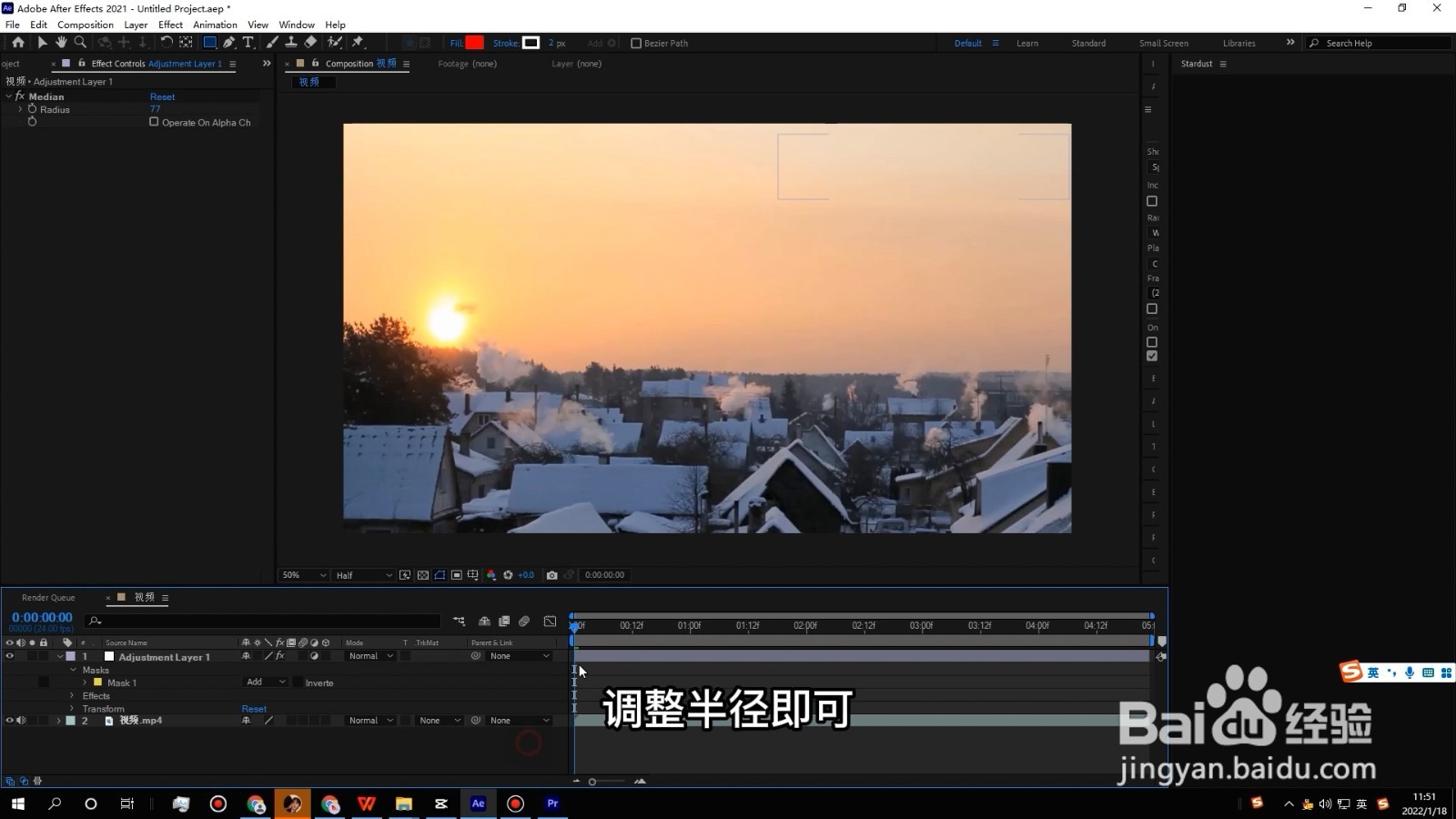Screen dimensions: 1456x819
Task: Select the Rotation tool
Action: pyautogui.click(x=167, y=42)
